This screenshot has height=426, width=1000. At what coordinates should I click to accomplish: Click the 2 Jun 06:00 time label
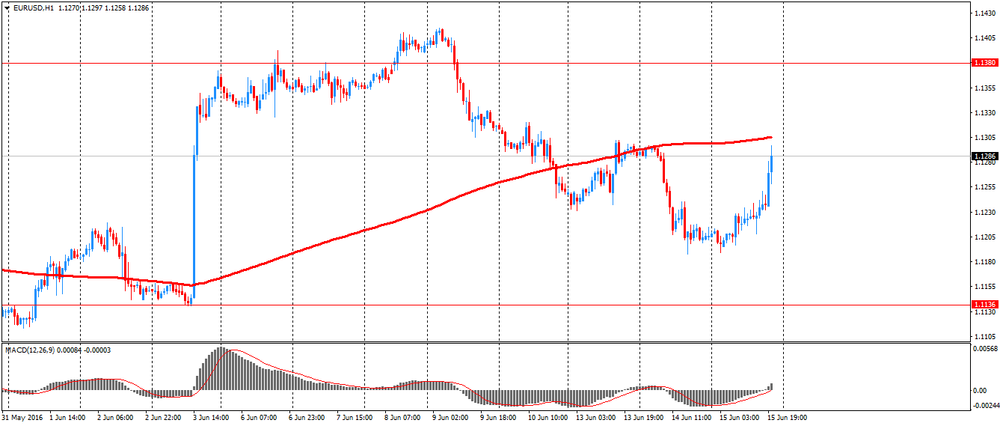115,418
